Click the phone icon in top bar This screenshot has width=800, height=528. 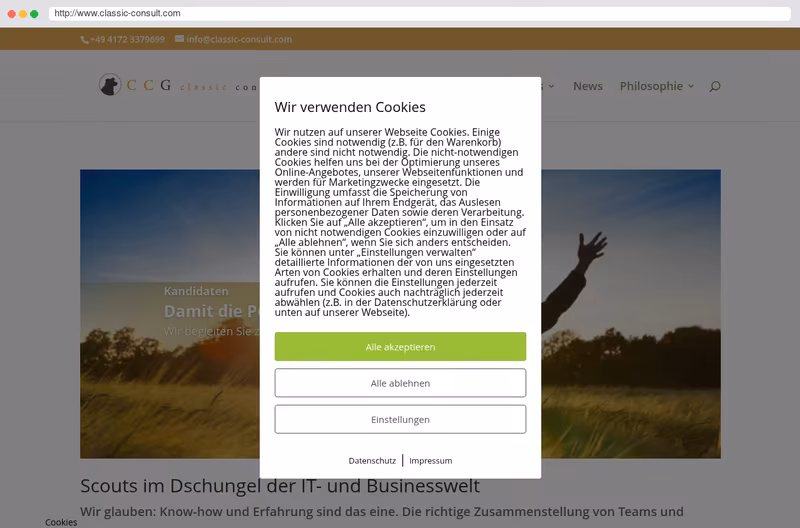point(84,40)
